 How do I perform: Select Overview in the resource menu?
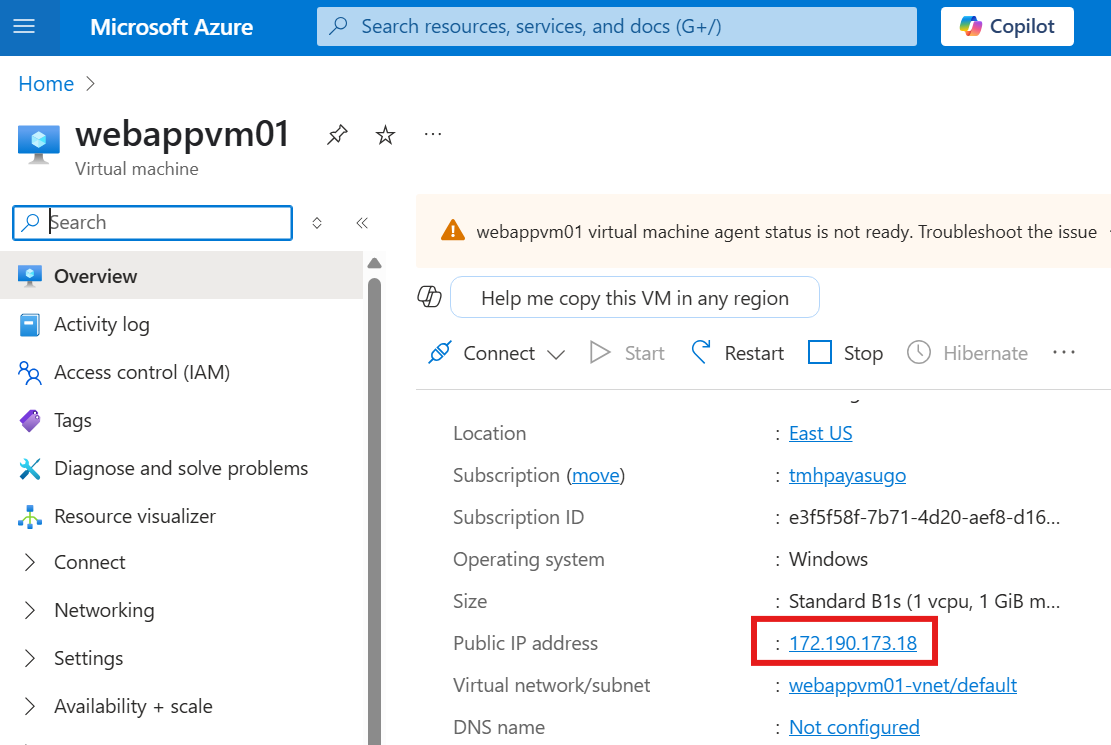(181, 276)
